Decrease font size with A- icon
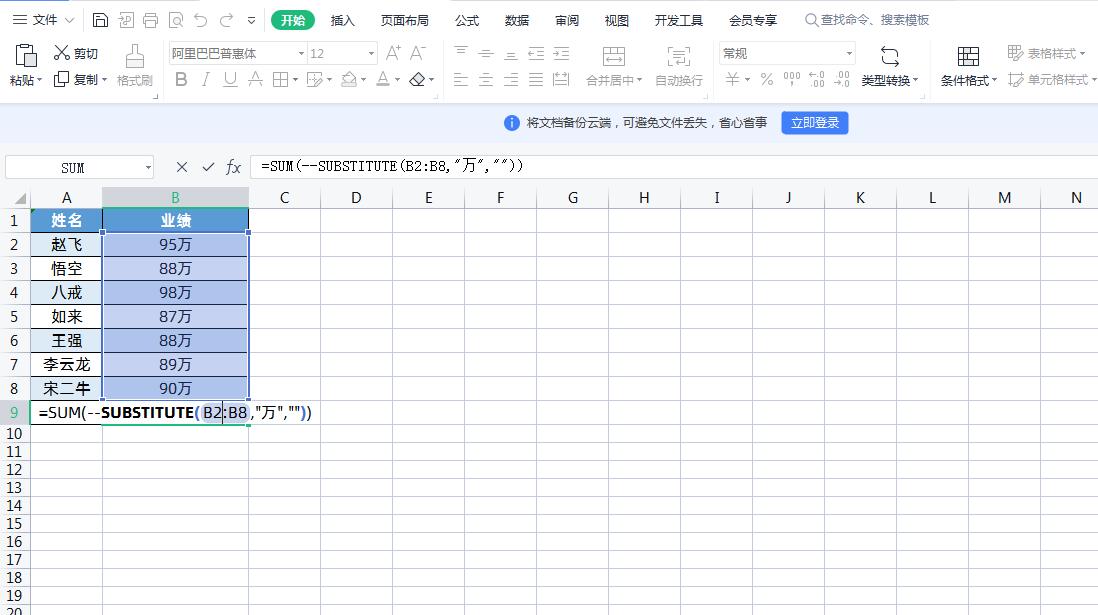Image resolution: width=1098 pixels, height=615 pixels. 417,53
